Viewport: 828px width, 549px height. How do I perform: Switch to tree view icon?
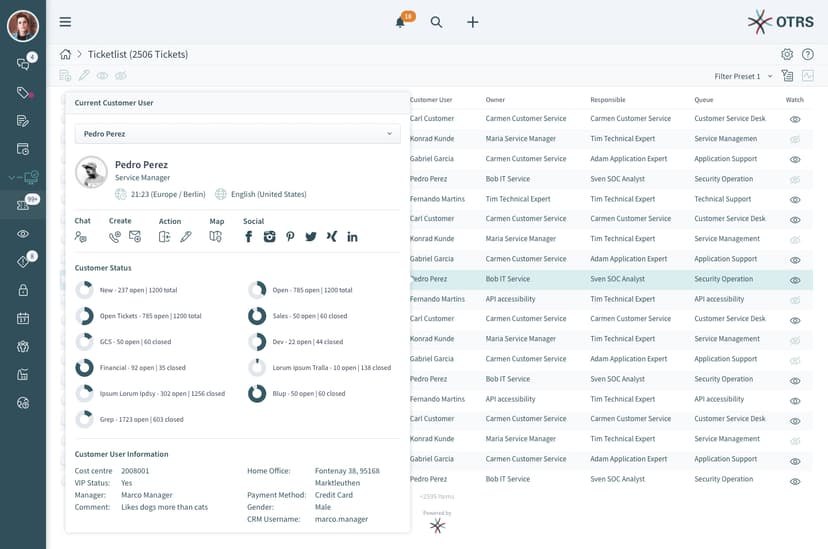pos(787,76)
